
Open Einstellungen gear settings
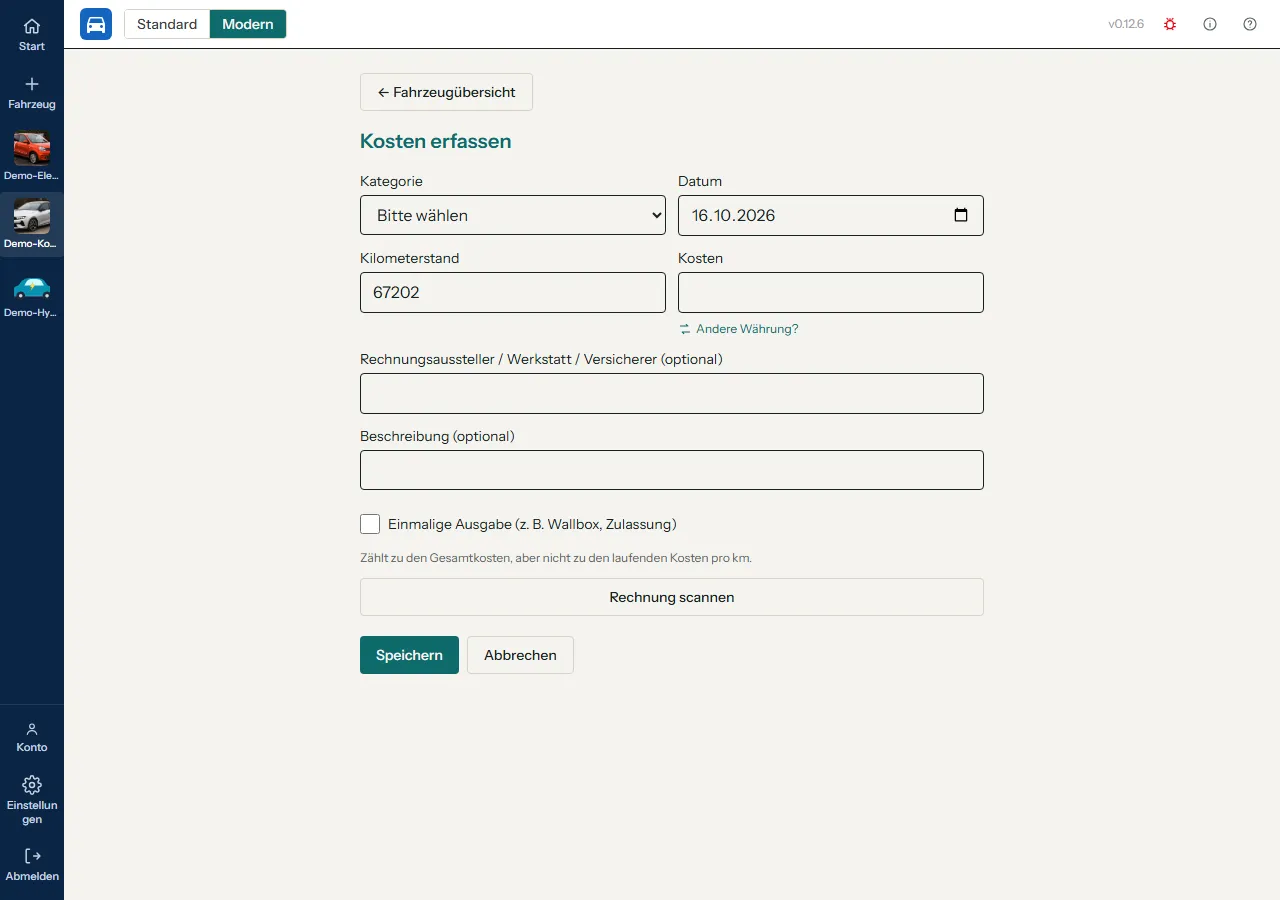[32, 799]
